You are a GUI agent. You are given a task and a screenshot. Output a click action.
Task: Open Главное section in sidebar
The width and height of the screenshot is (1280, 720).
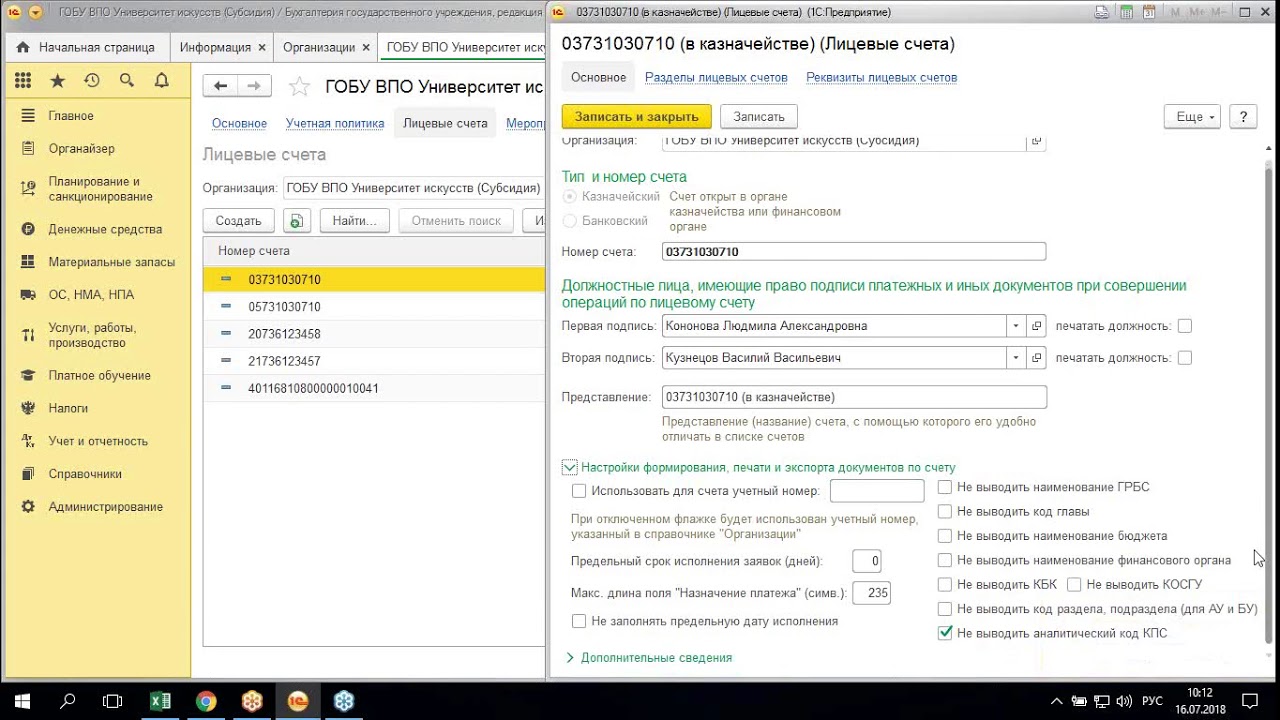coord(70,116)
